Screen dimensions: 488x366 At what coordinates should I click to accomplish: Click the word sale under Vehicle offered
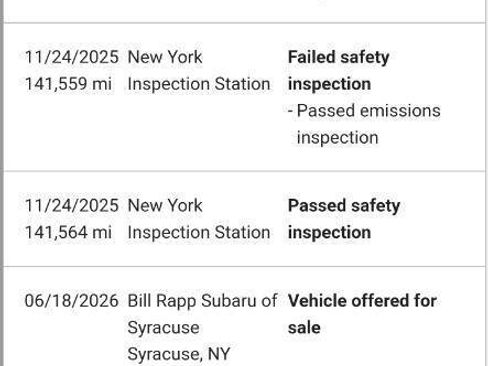pos(304,327)
